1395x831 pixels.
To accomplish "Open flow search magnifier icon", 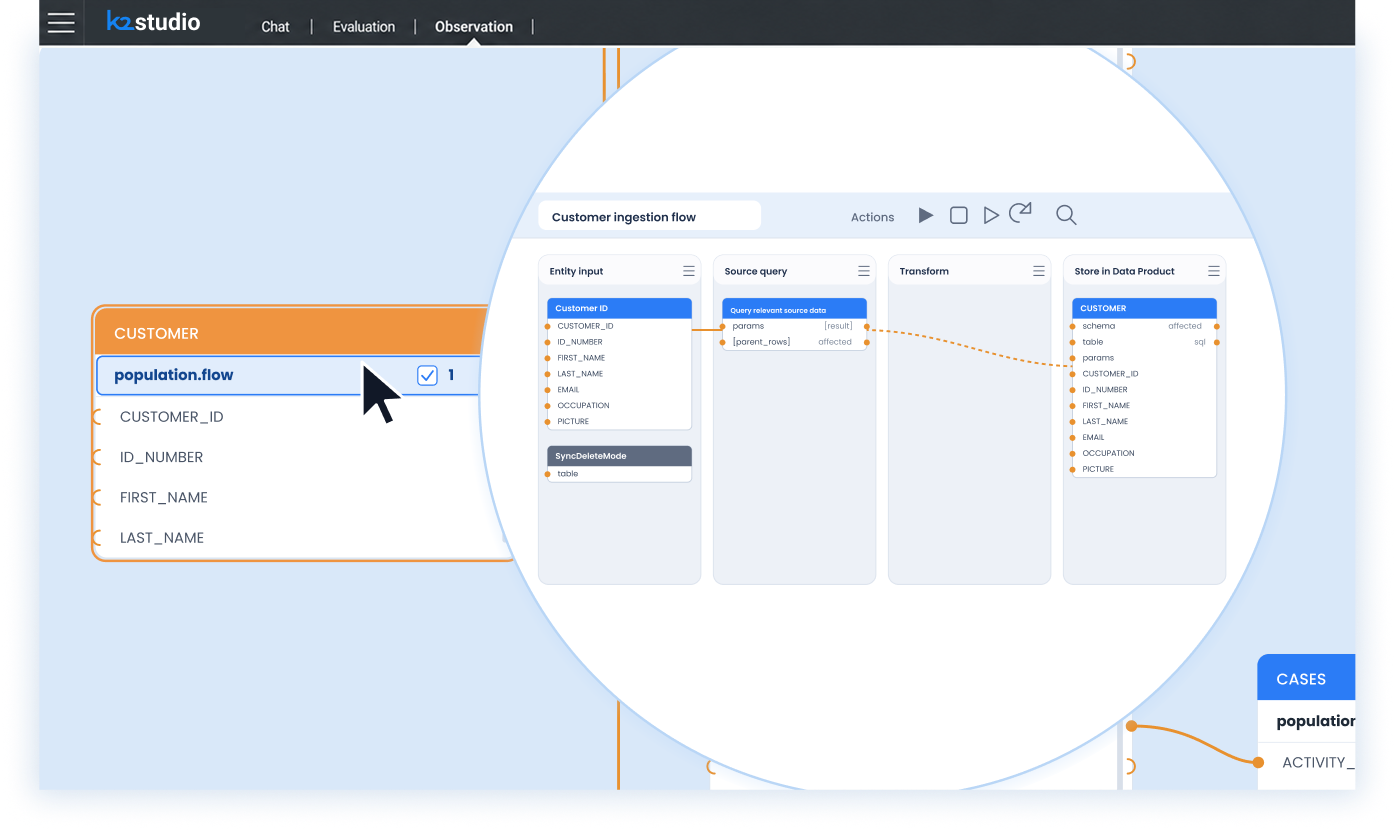I will tap(1066, 215).
